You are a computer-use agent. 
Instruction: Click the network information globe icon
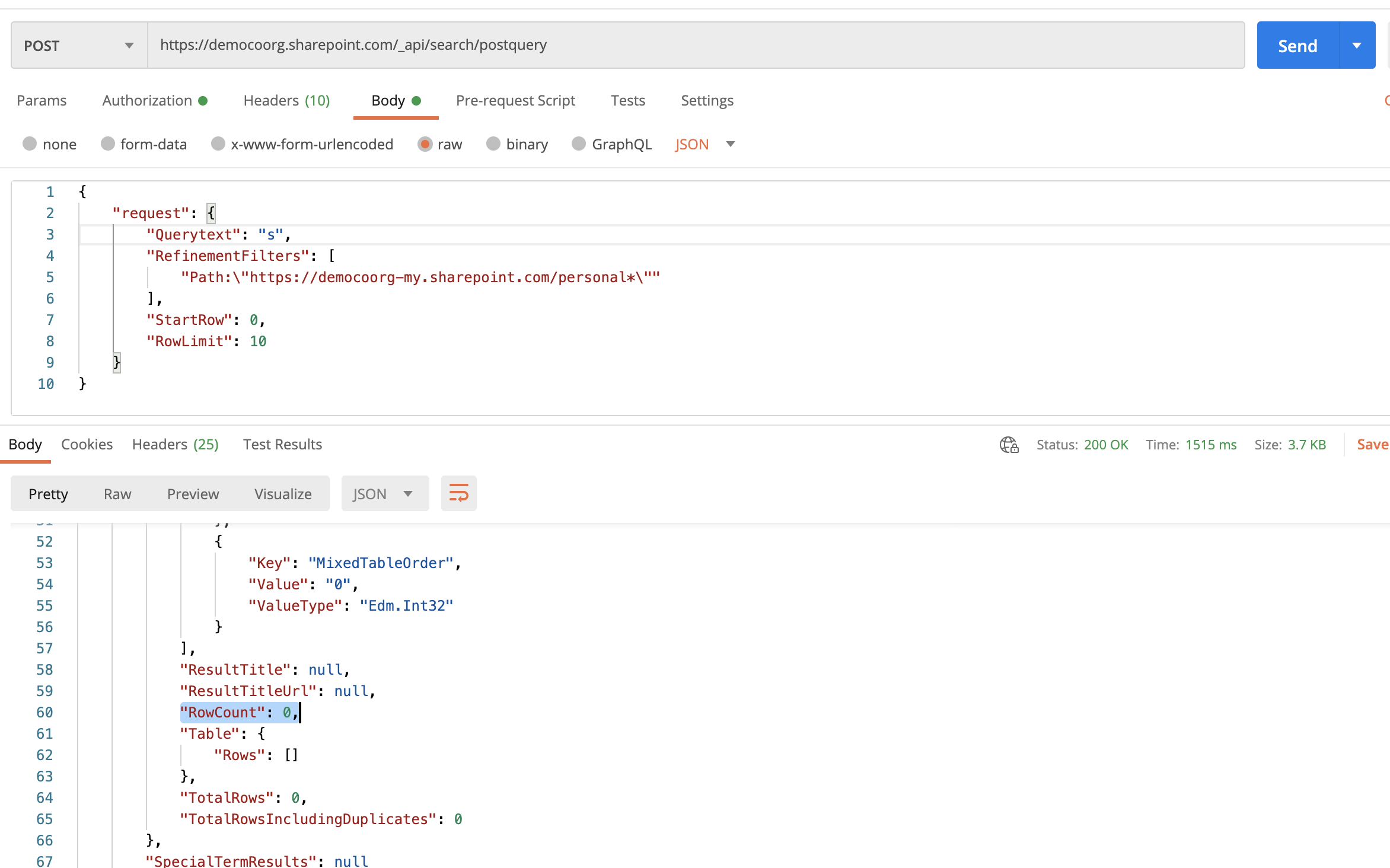click(x=1009, y=445)
